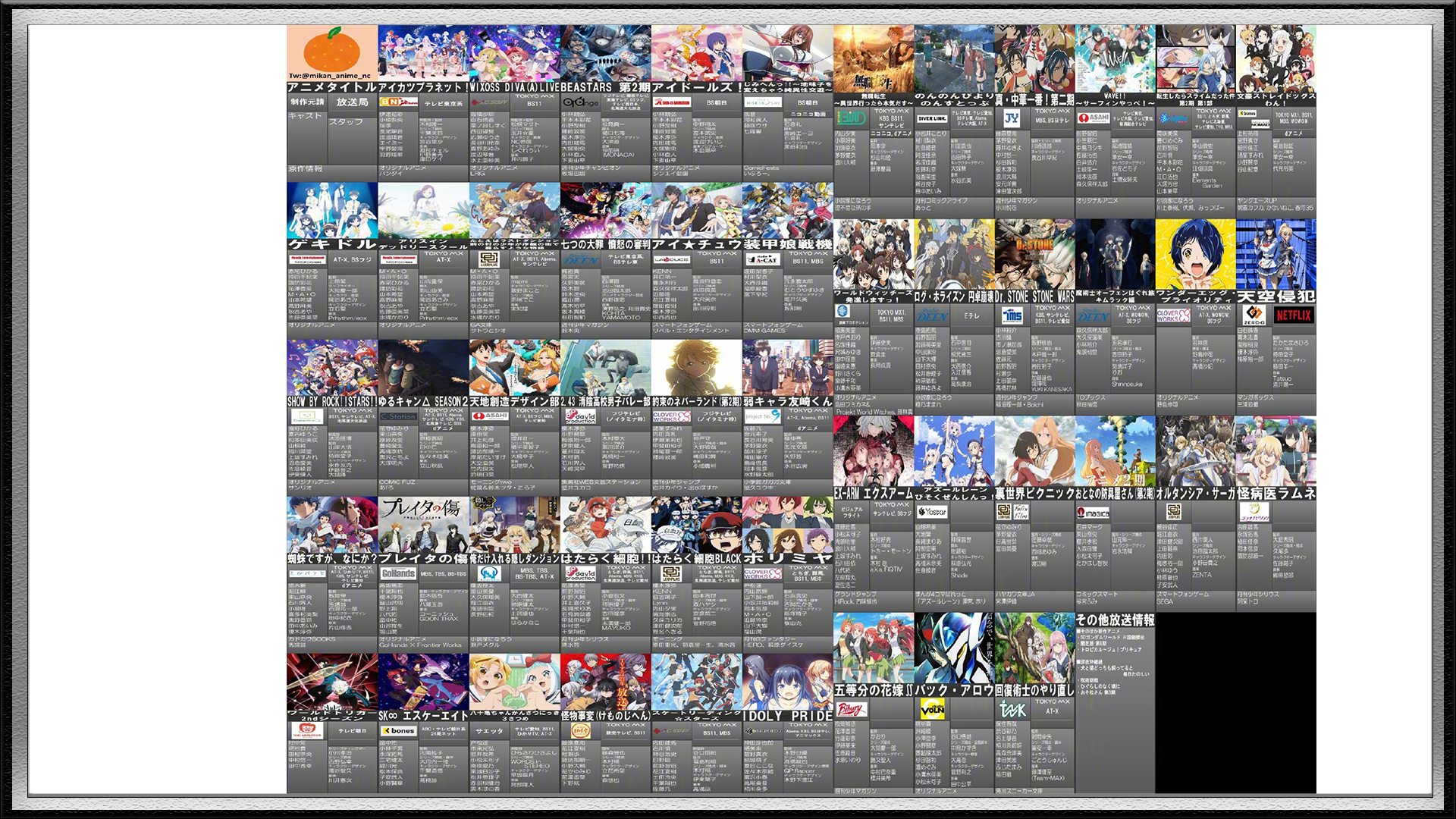Click the 制作元請 legend label

coord(307,102)
